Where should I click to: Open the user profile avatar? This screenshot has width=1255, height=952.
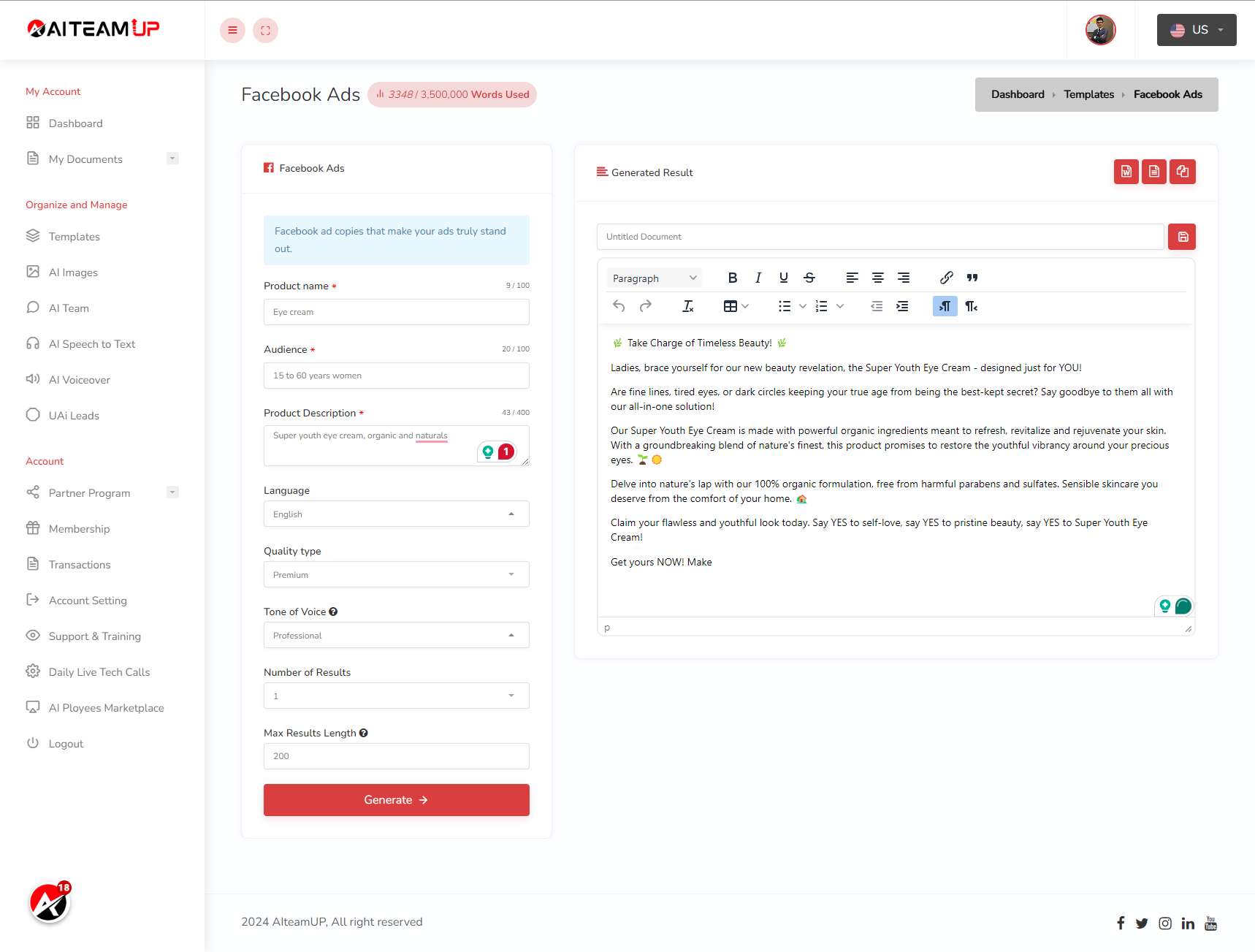coord(1100,30)
